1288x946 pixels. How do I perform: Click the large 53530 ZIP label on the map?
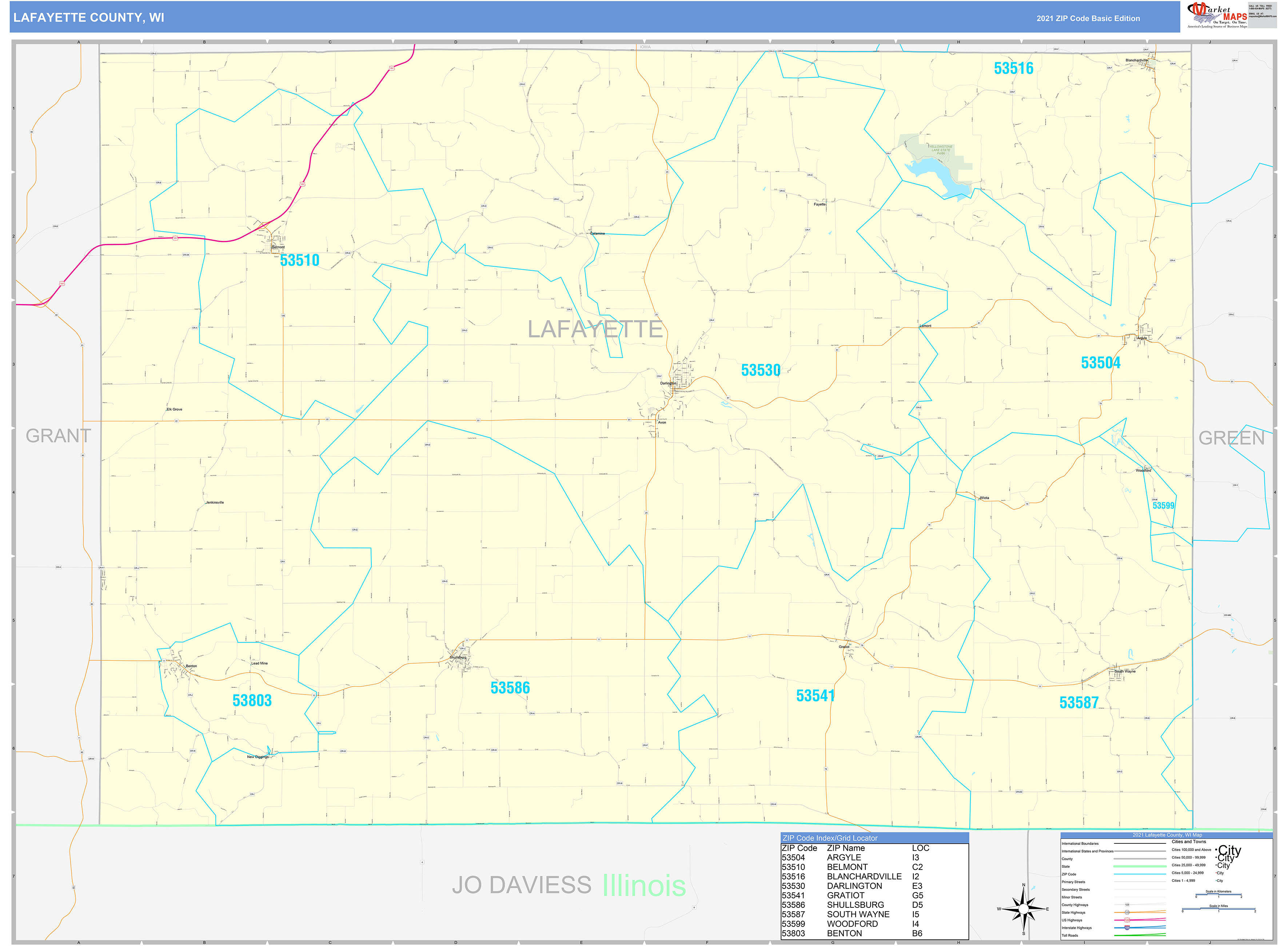760,370
